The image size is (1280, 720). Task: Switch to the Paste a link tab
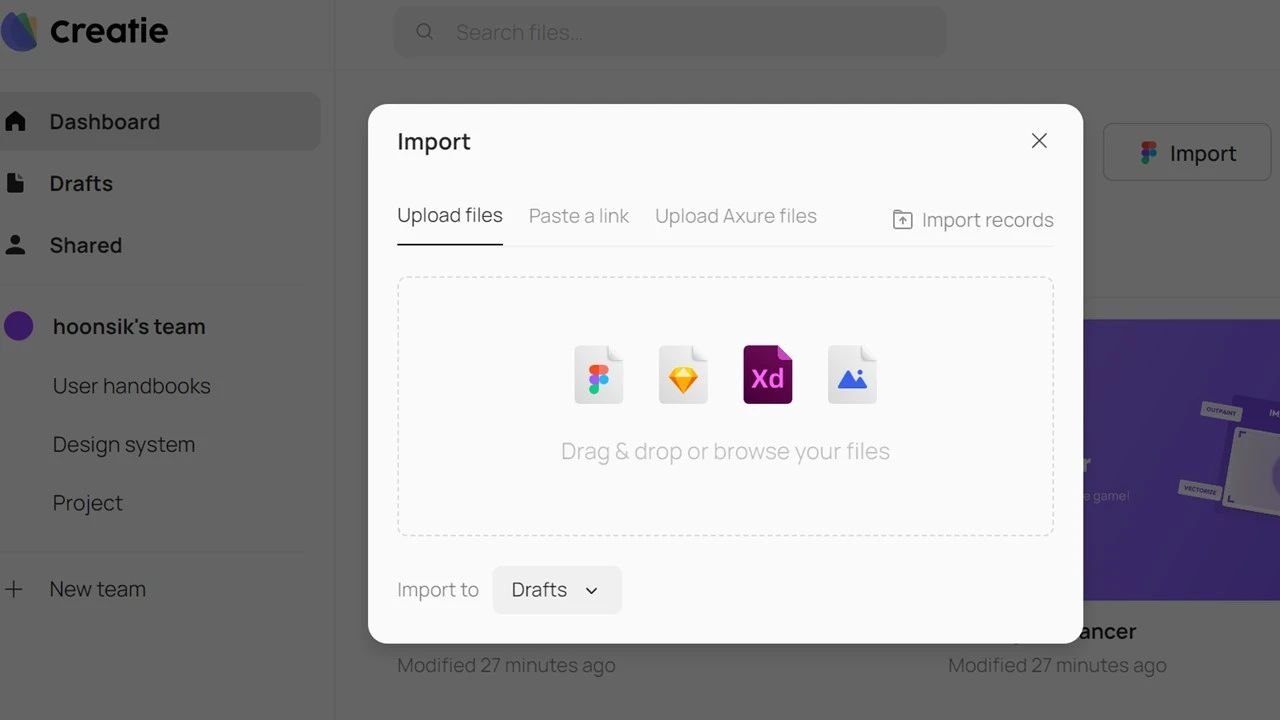(579, 216)
